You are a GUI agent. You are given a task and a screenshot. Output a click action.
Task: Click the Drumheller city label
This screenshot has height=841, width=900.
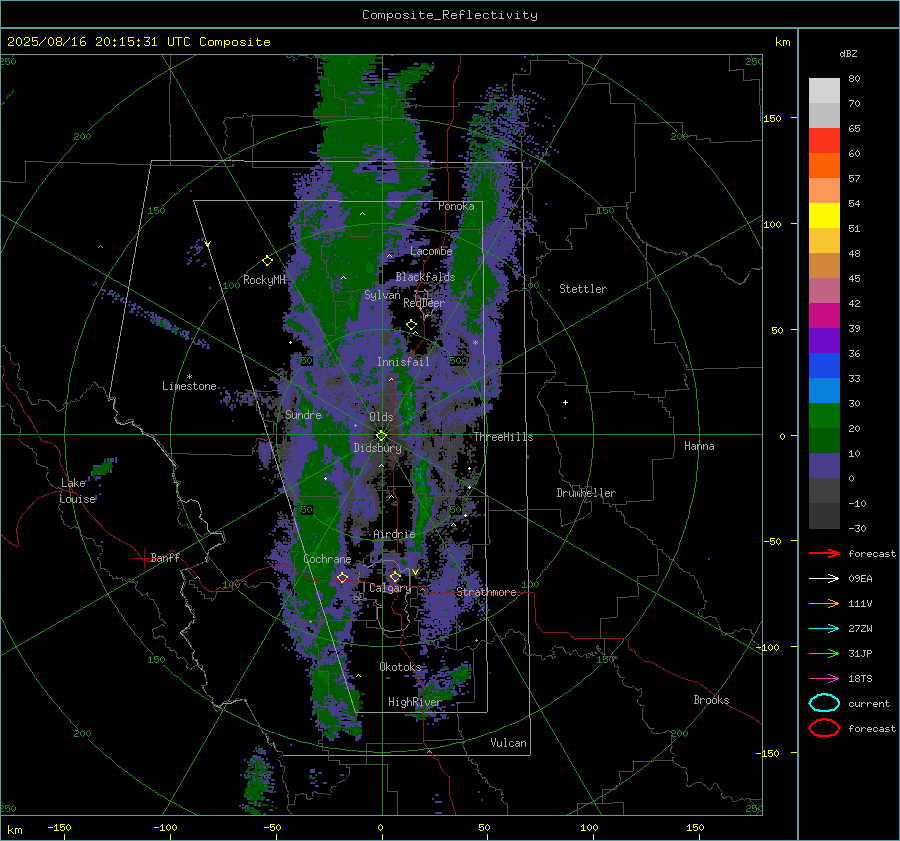[586, 493]
